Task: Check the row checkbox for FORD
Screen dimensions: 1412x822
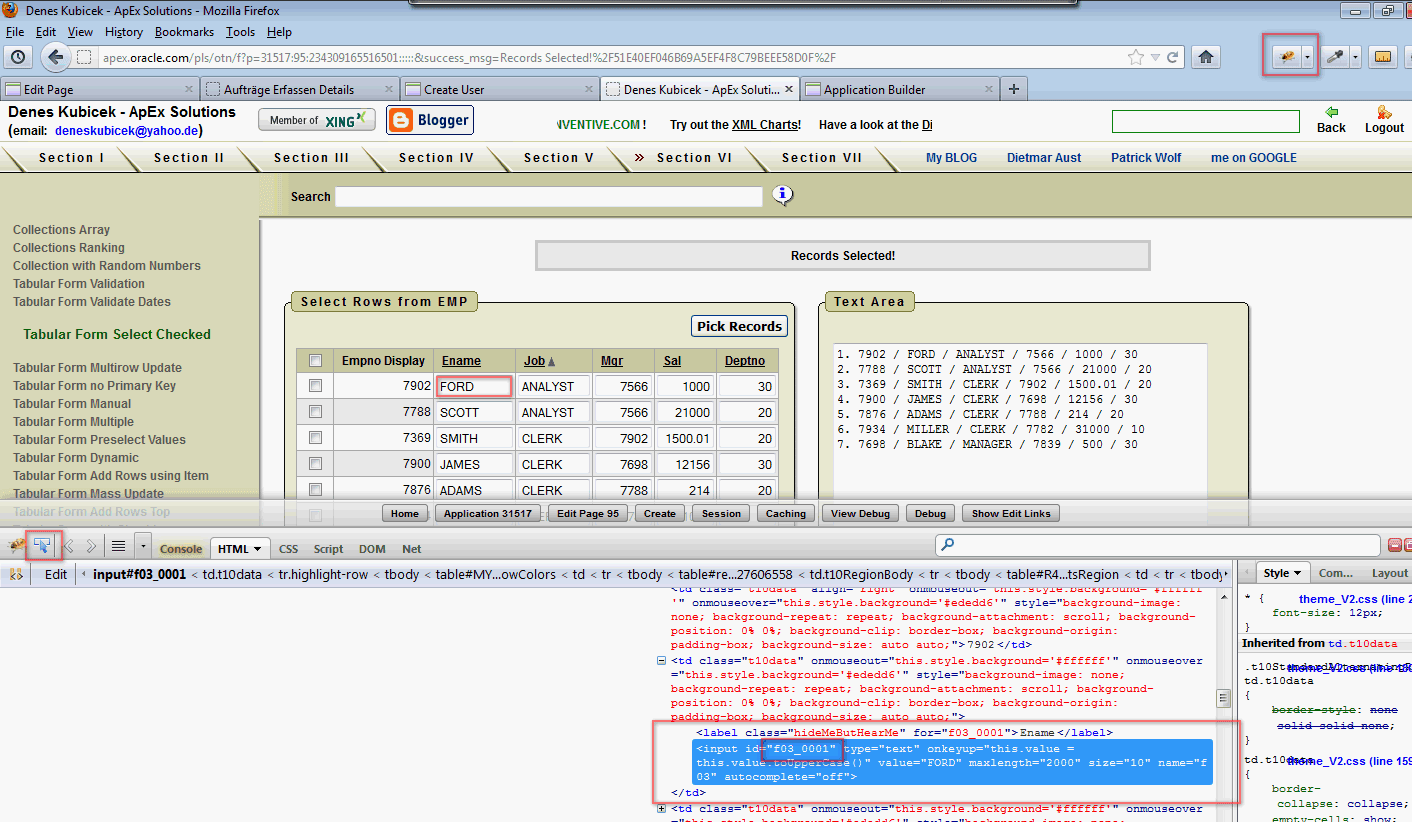Action: tap(316, 386)
